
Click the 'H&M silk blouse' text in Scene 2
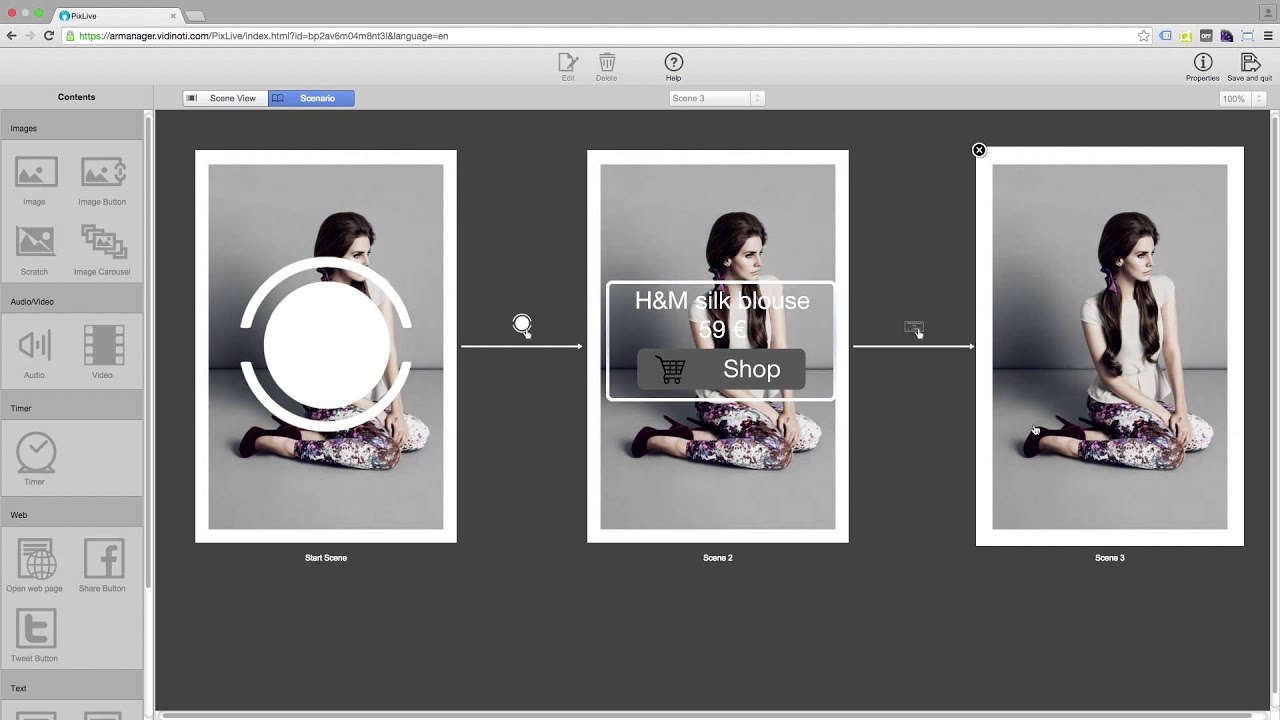click(x=722, y=301)
